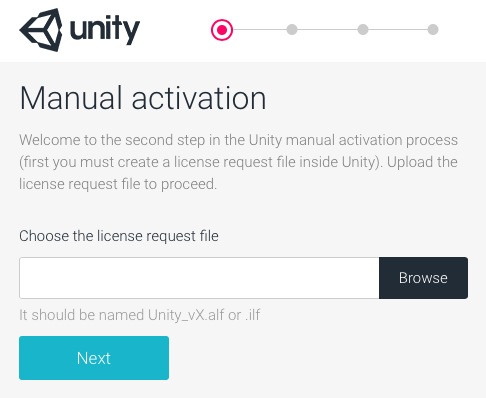Focus the license request file input field
This screenshot has height=398, width=486.
199,278
